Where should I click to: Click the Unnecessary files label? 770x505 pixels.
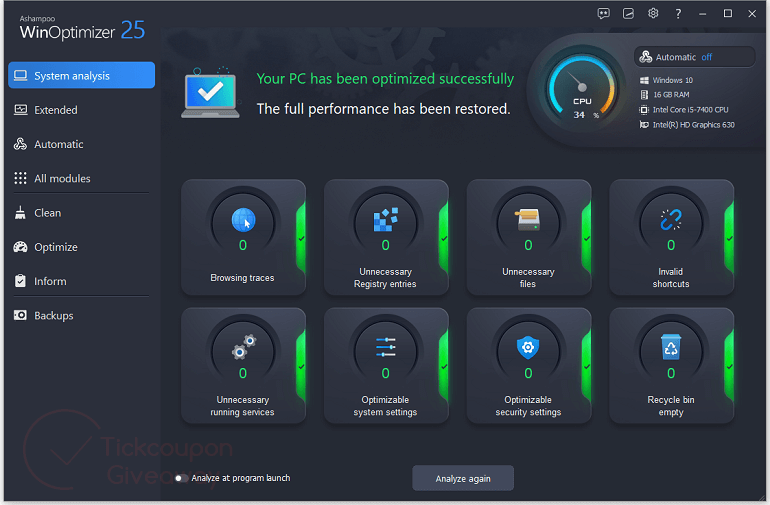(x=528, y=278)
